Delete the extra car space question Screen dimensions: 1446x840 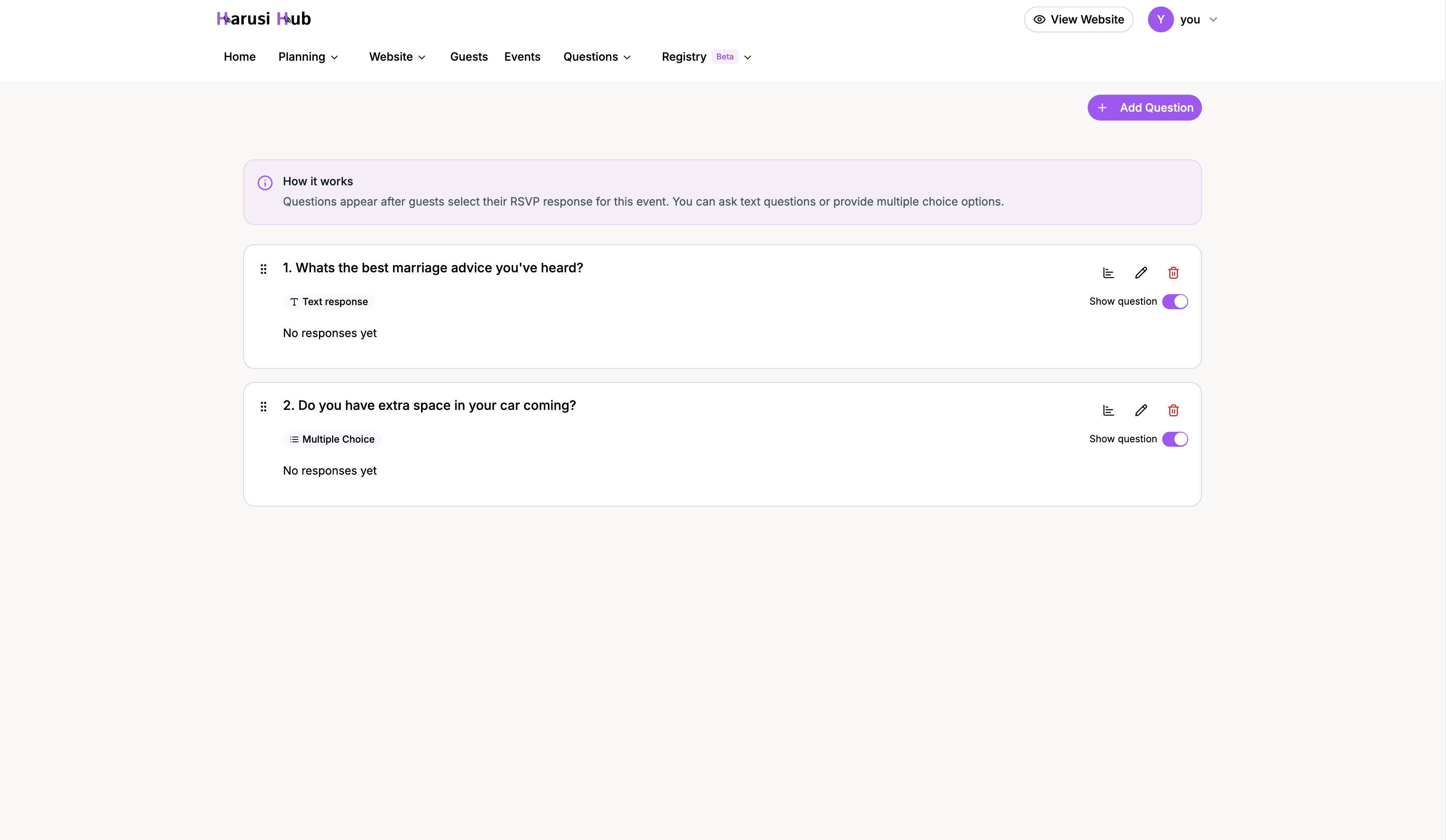(1173, 410)
